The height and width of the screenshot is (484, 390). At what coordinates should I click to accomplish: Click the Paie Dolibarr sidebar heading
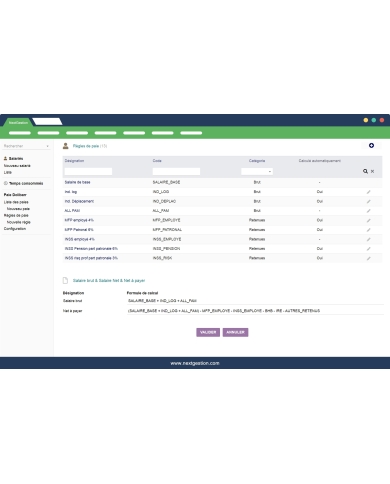tap(15, 195)
